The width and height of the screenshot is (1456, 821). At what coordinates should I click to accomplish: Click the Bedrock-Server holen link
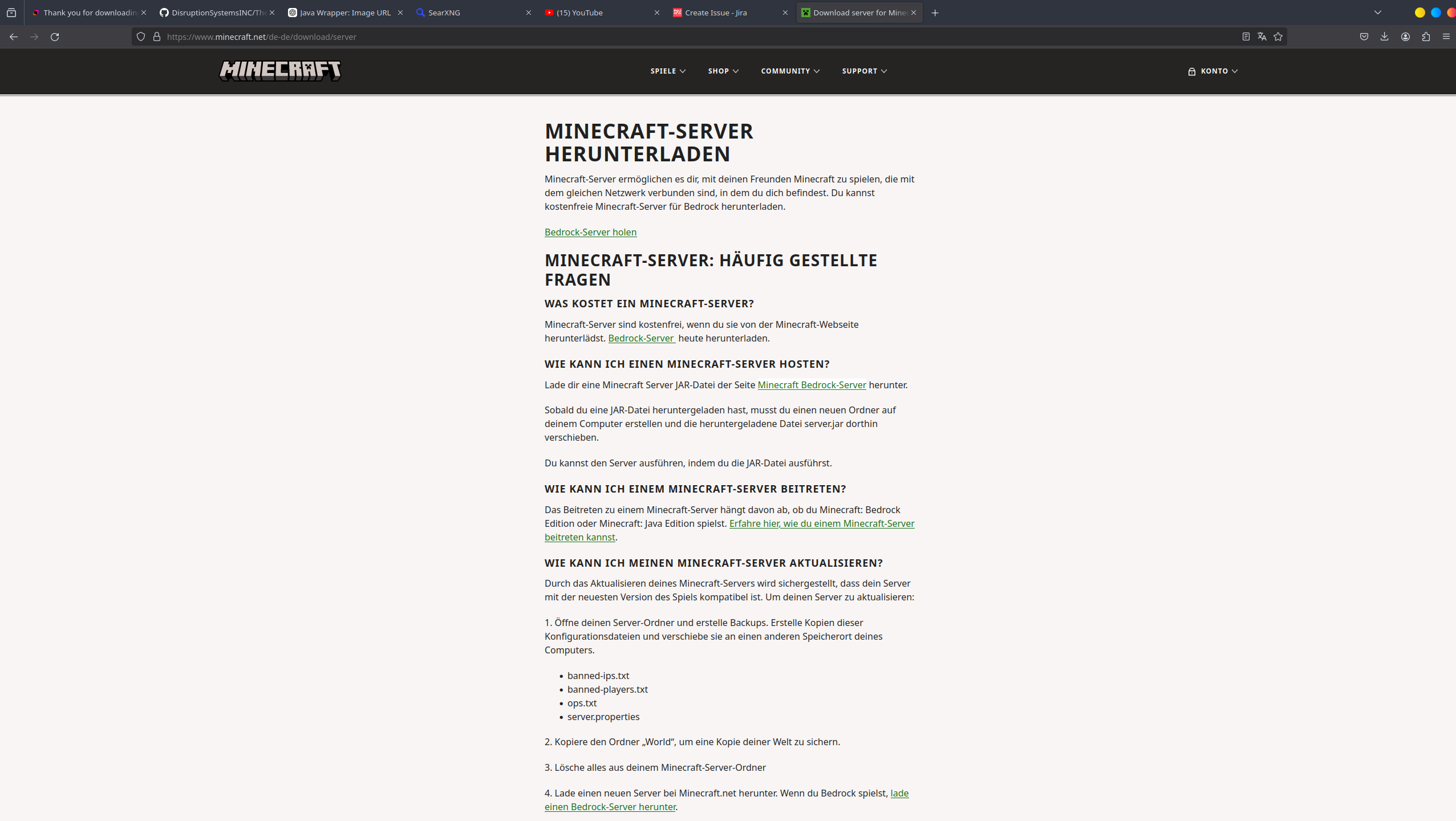tap(590, 232)
